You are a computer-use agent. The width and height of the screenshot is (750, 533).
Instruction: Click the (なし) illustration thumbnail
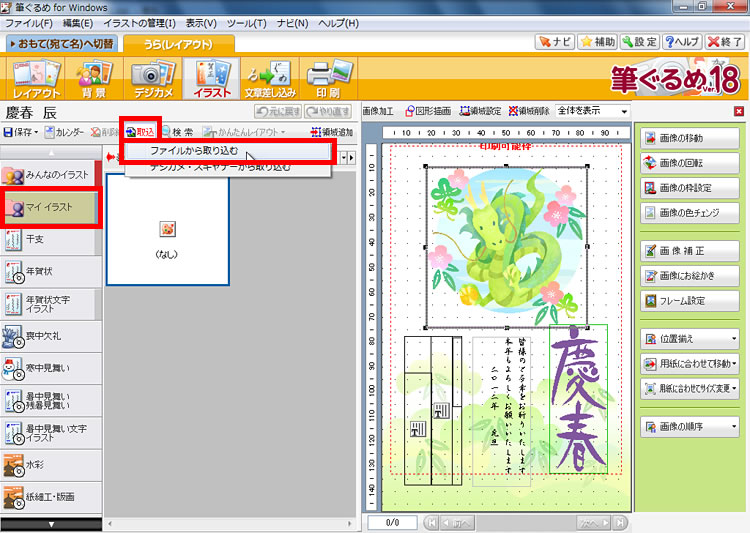pyautogui.click(x=167, y=230)
